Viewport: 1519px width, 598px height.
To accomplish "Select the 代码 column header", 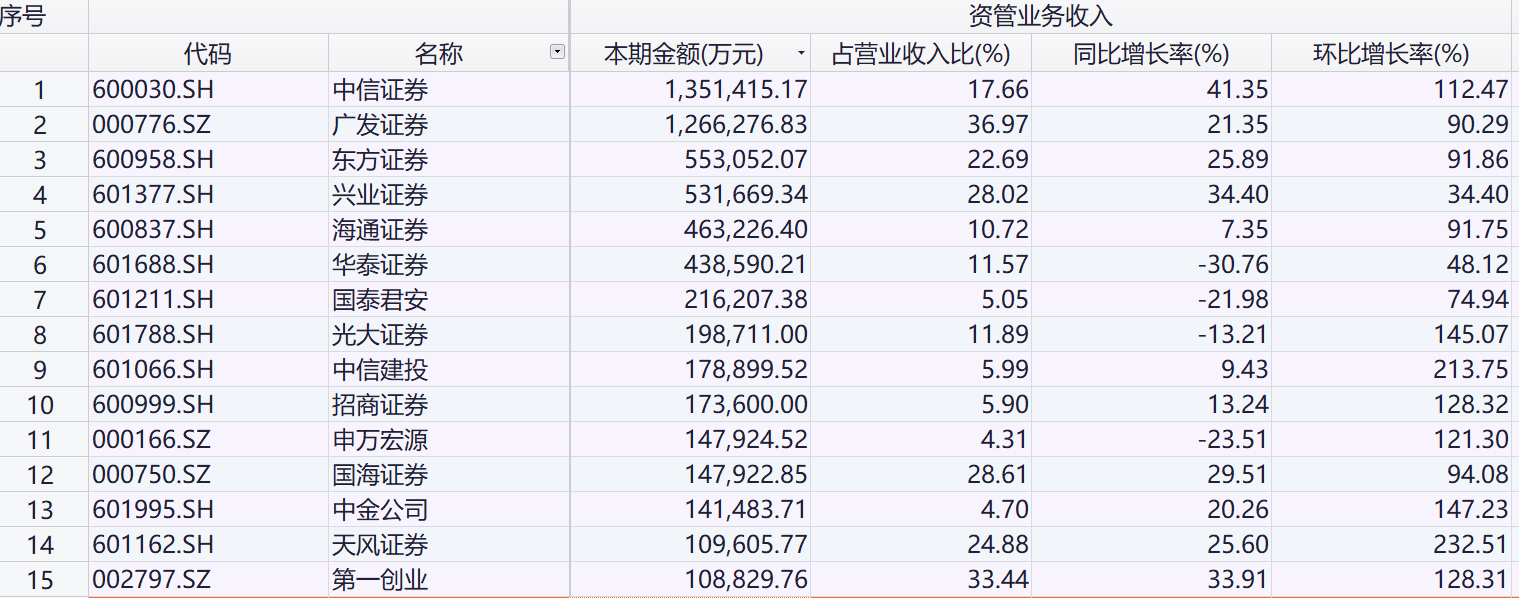I will [208, 53].
